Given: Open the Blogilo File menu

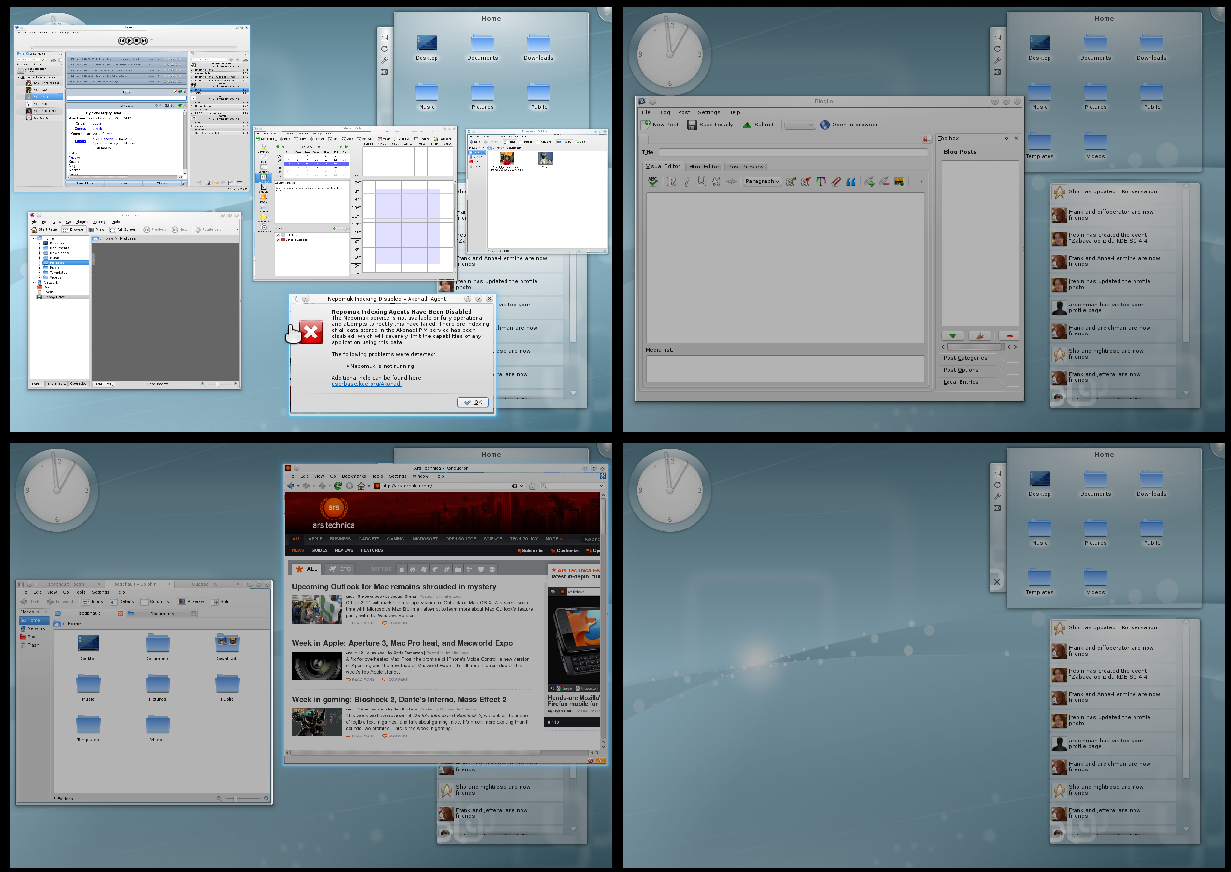Looking at the screenshot, I should (x=645, y=112).
